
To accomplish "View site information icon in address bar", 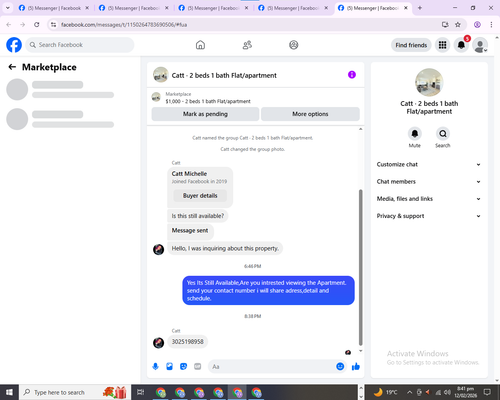I will 53,24.
